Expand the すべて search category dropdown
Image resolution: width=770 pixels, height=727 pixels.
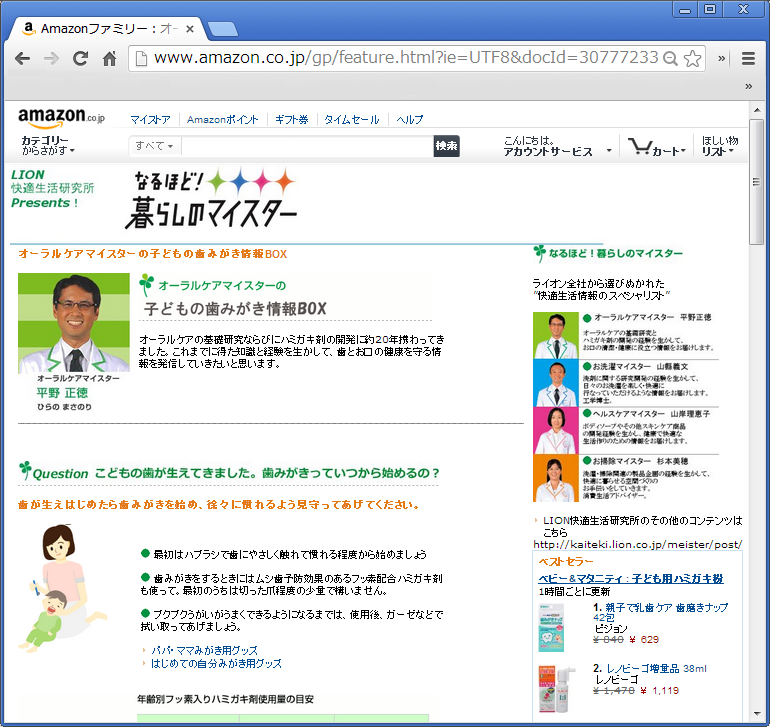155,147
